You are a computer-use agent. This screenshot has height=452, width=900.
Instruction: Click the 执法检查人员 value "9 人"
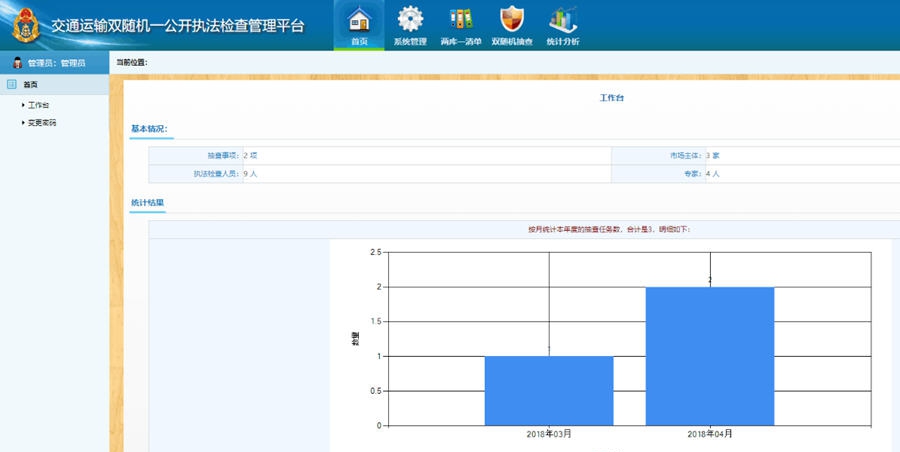pos(250,174)
